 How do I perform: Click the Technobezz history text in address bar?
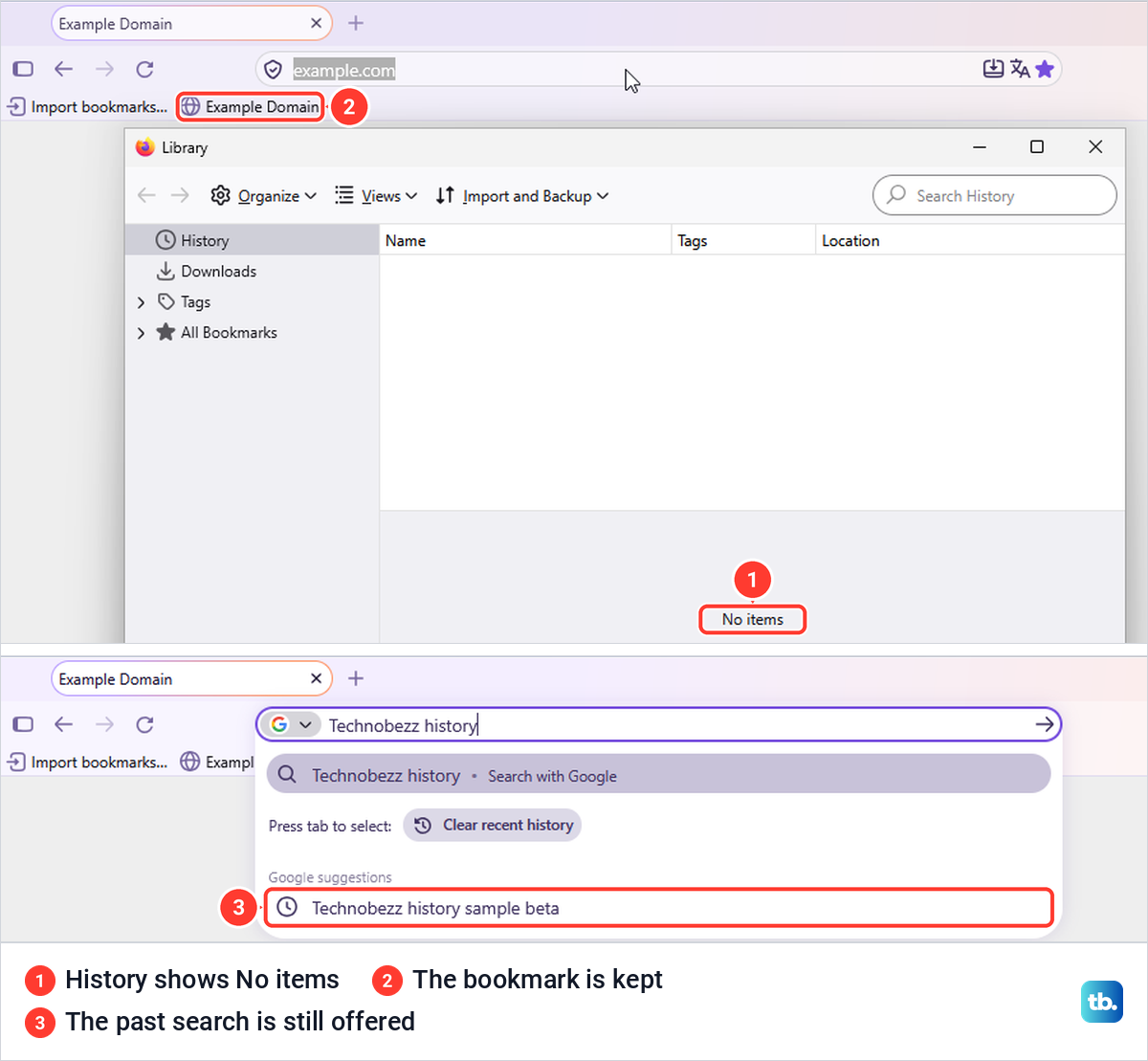tap(403, 725)
